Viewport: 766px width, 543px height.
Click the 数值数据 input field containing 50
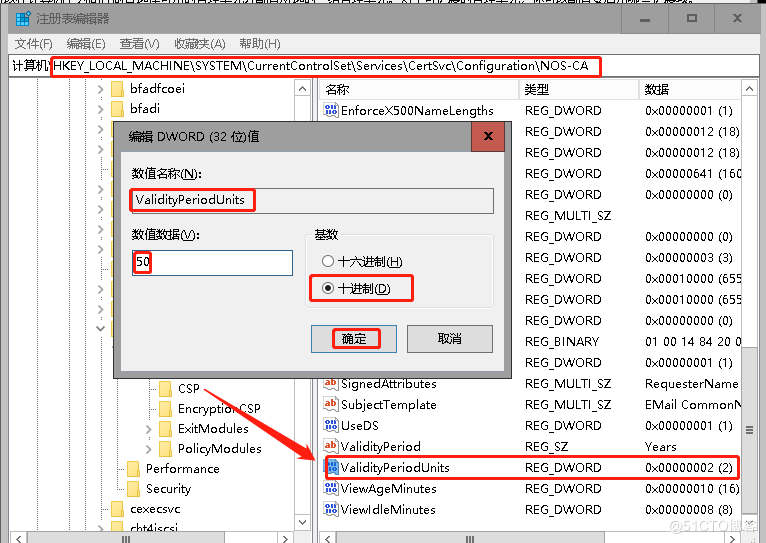coord(212,263)
